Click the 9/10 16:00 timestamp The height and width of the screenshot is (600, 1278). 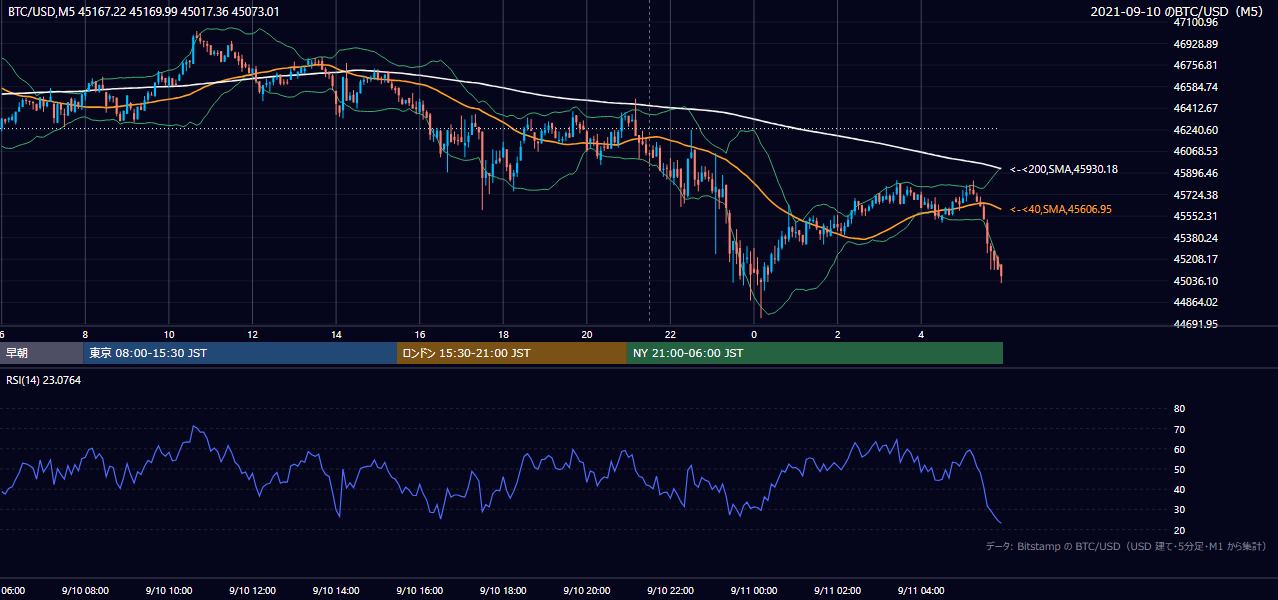tap(419, 591)
